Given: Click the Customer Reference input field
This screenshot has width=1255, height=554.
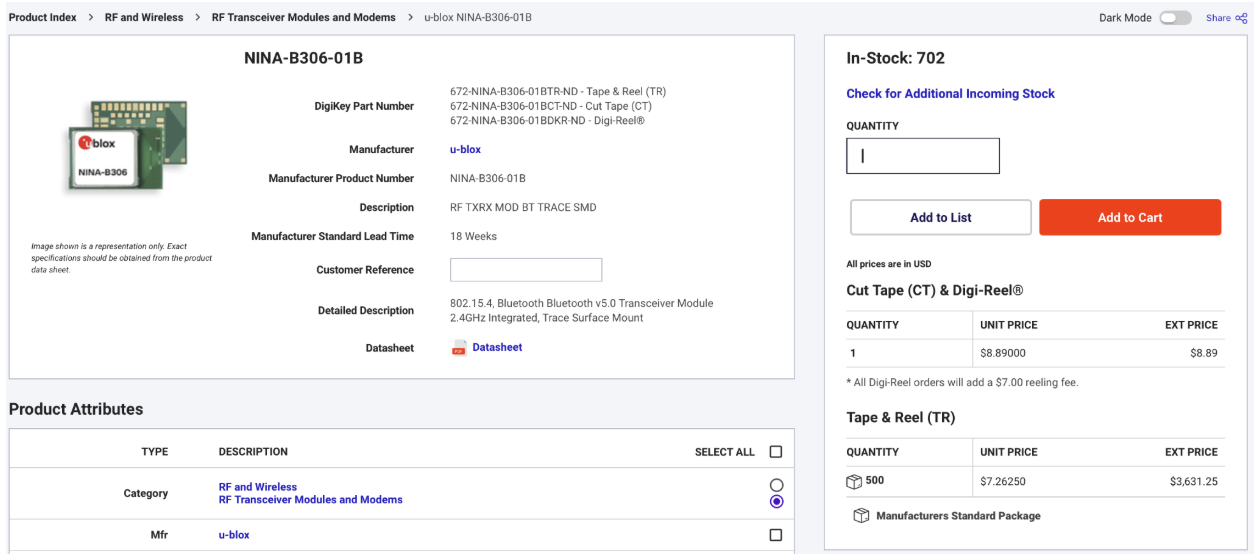Looking at the screenshot, I should coord(526,270).
